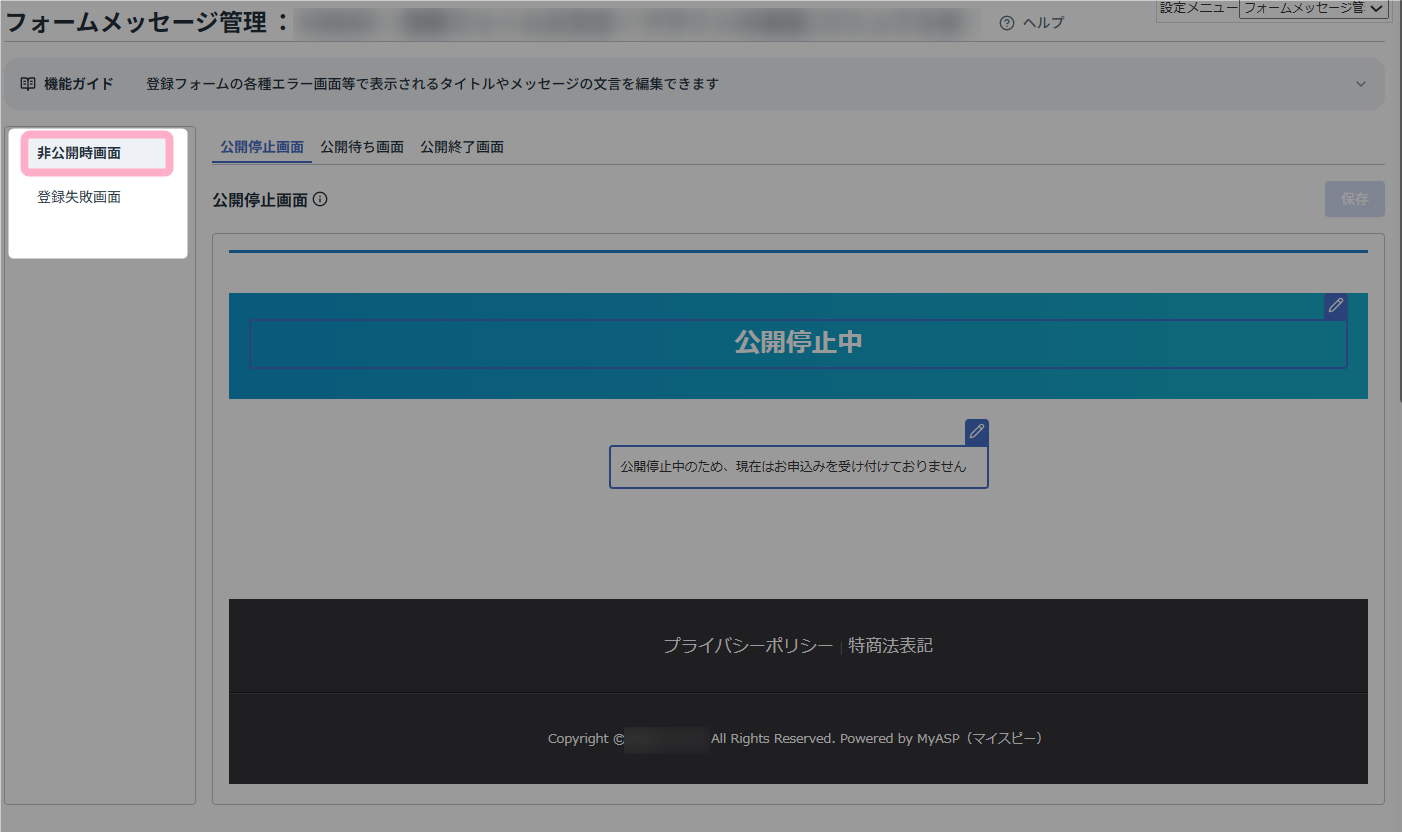Click the pencil icon above the message box

click(x=977, y=432)
